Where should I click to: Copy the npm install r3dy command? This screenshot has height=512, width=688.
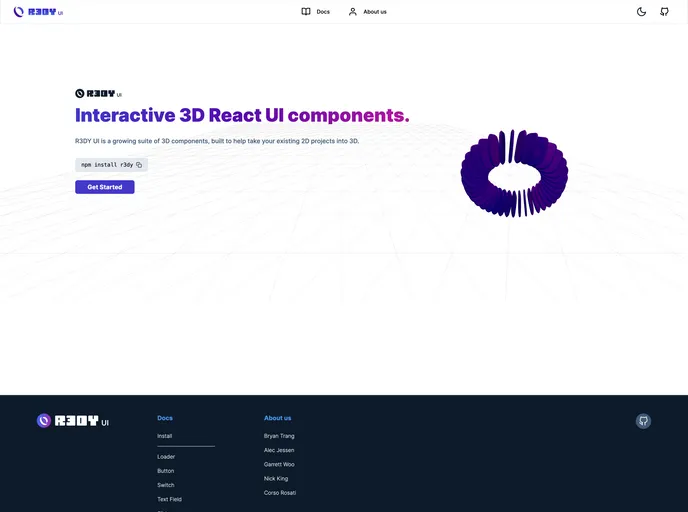click(139, 165)
